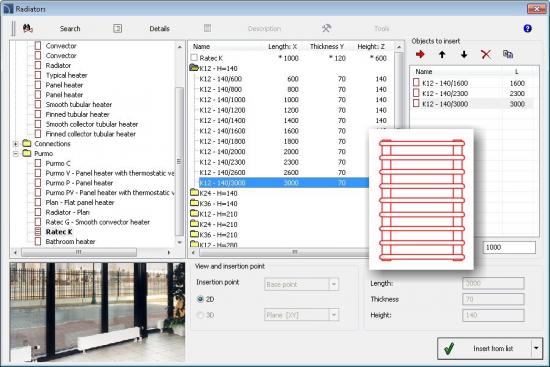Select the highlighted K12 - 140/3000 row
Screen dimensions: 550x367
(283, 183)
